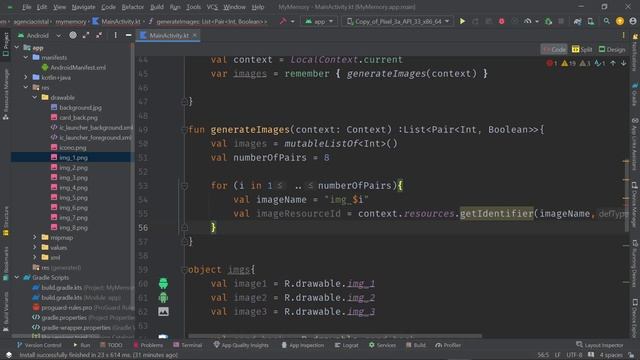640x360 pixels.
Task: Expand the kotlin+java folder
Action: [x=26, y=77]
